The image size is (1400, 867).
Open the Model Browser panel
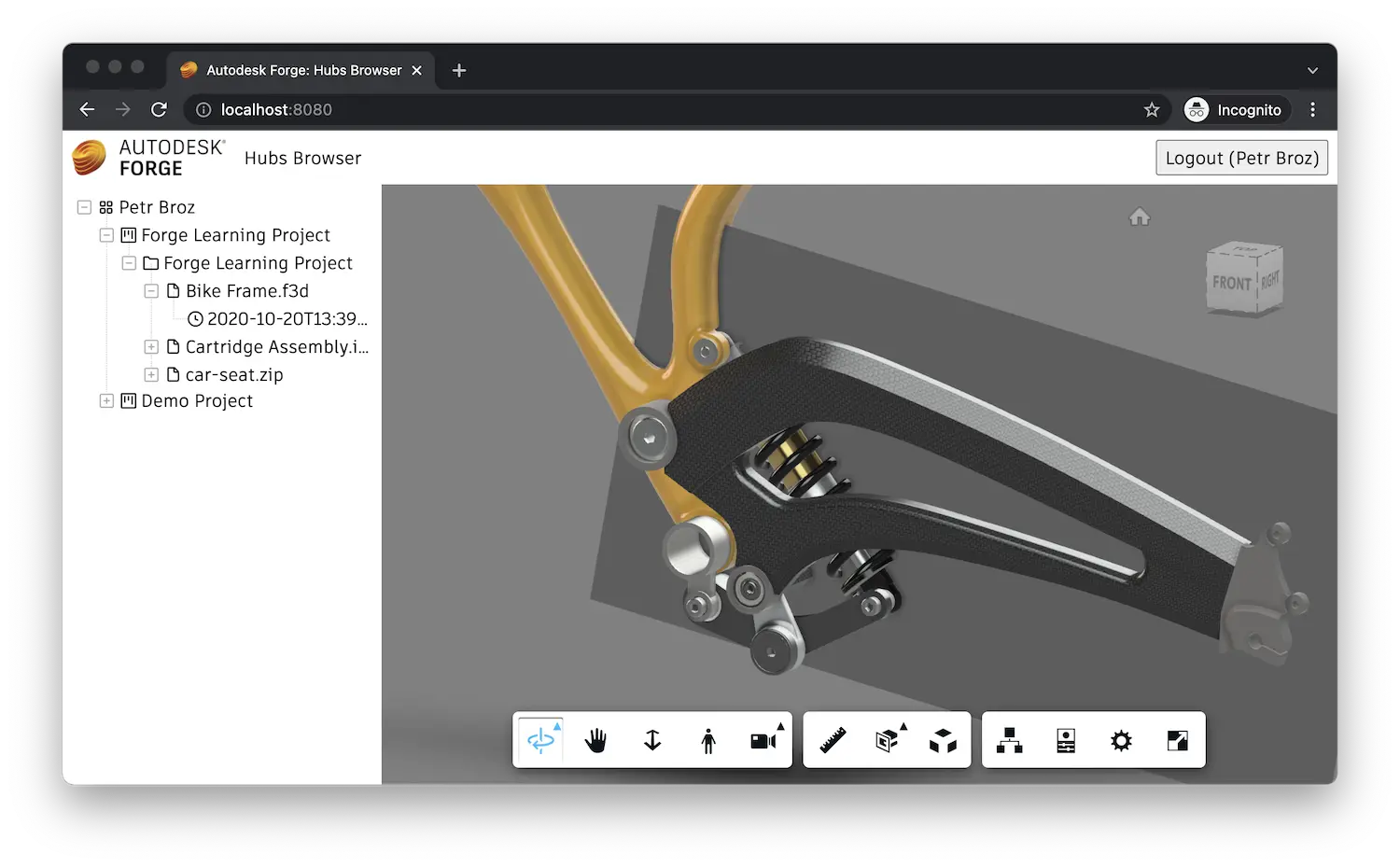coord(1010,741)
